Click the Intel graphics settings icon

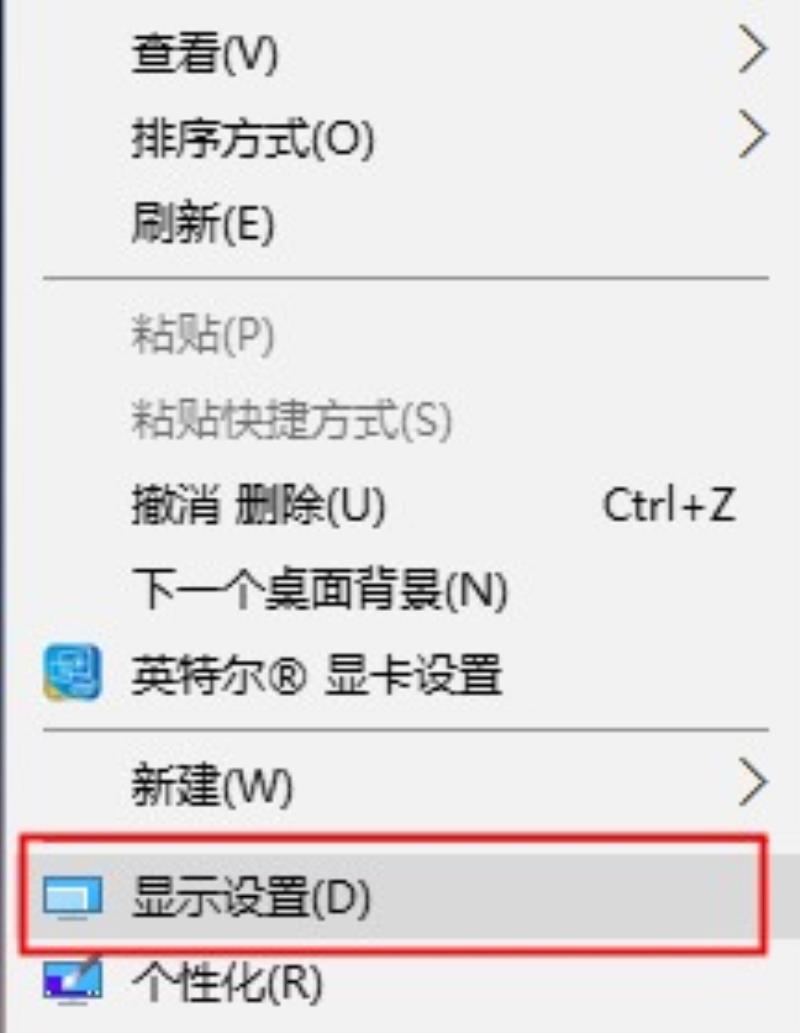pos(72,672)
